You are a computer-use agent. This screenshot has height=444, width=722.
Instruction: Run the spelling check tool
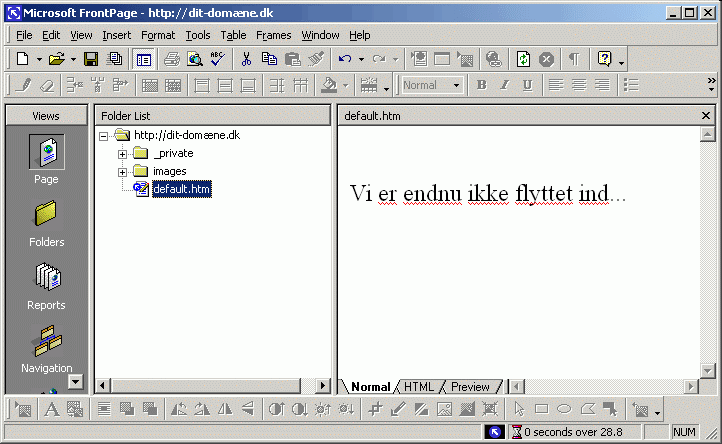217,59
